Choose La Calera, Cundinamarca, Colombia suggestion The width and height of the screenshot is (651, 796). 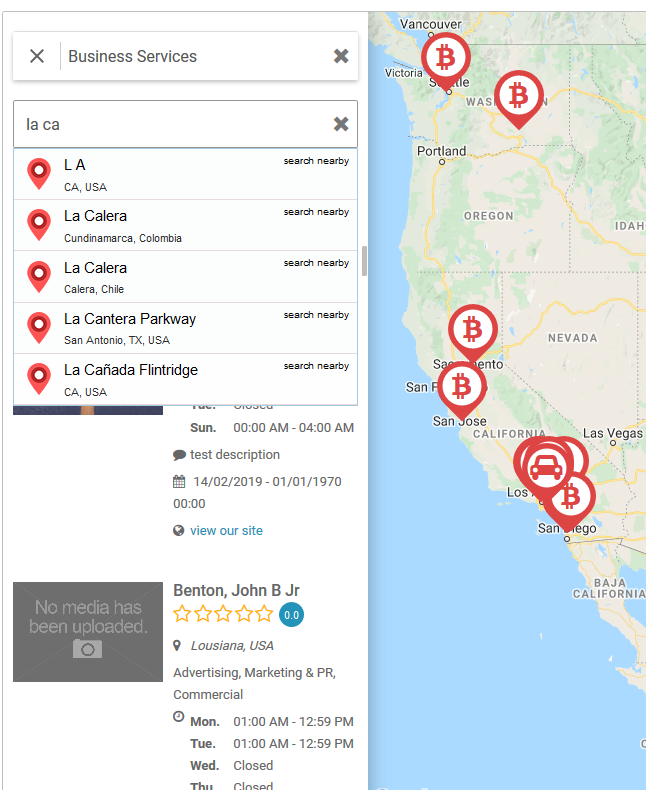click(185, 225)
